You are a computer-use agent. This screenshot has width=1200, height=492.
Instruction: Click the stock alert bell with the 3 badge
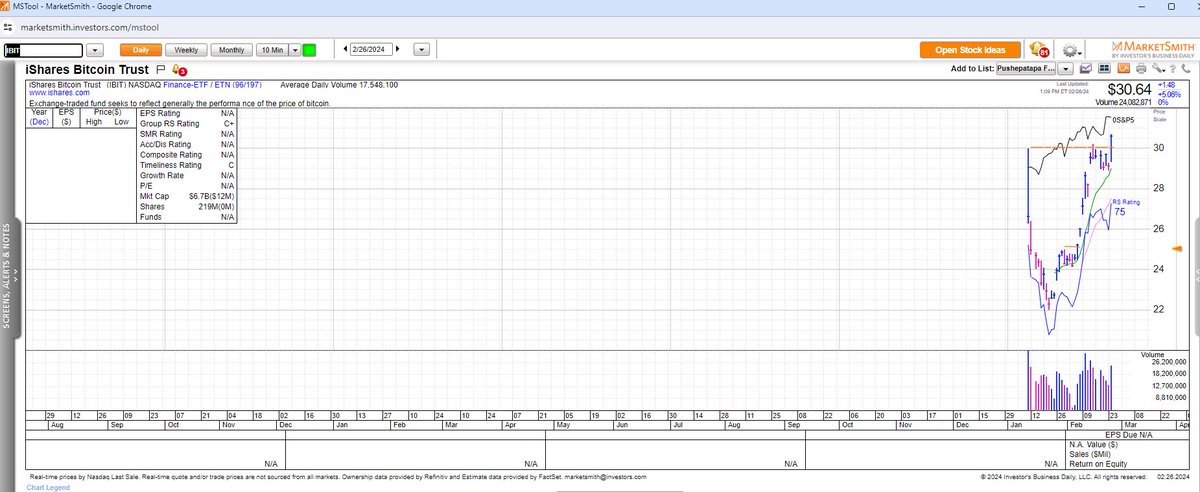[x=179, y=70]
